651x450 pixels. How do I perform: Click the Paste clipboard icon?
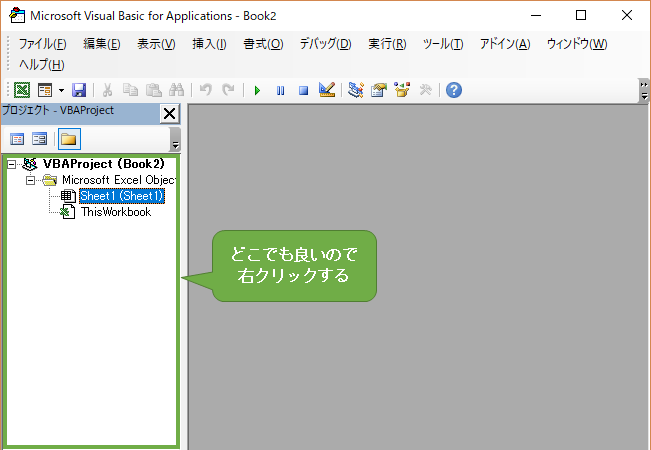pyautogui.click(x=154, y=90)
